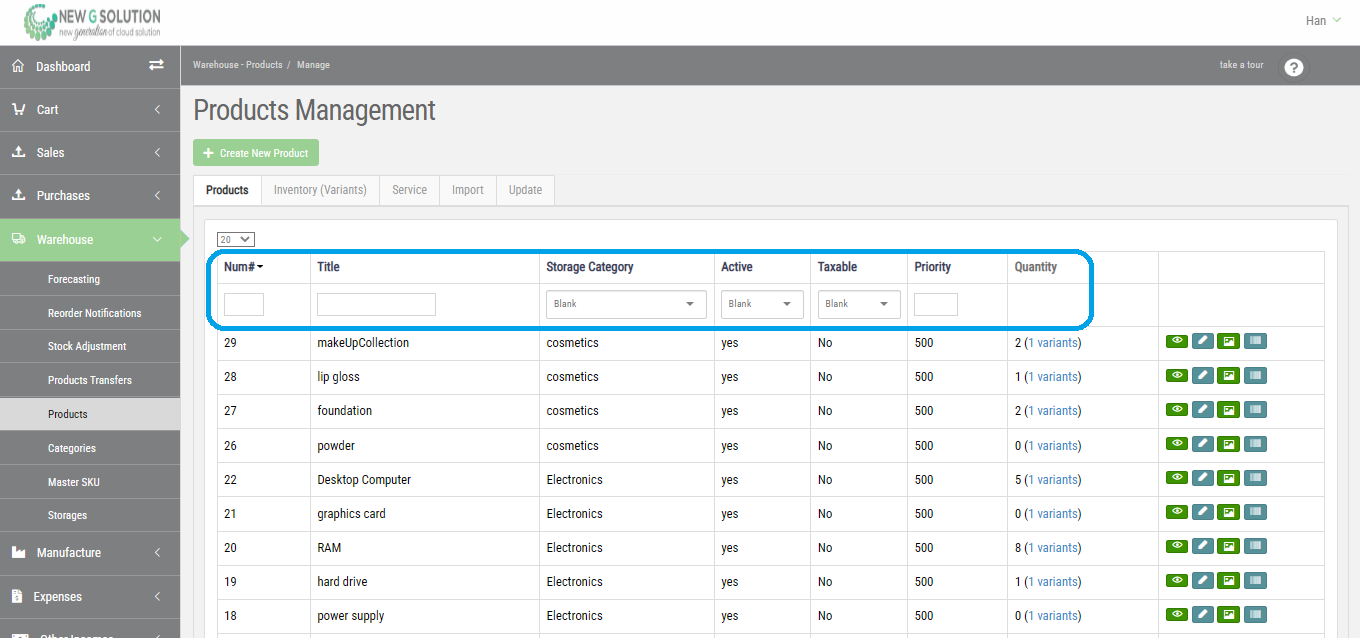This screenshot has height=638, width=1360.
Task: Open Stock Adjustment in Warehouse submenu
Action: (x=87, y=346)
